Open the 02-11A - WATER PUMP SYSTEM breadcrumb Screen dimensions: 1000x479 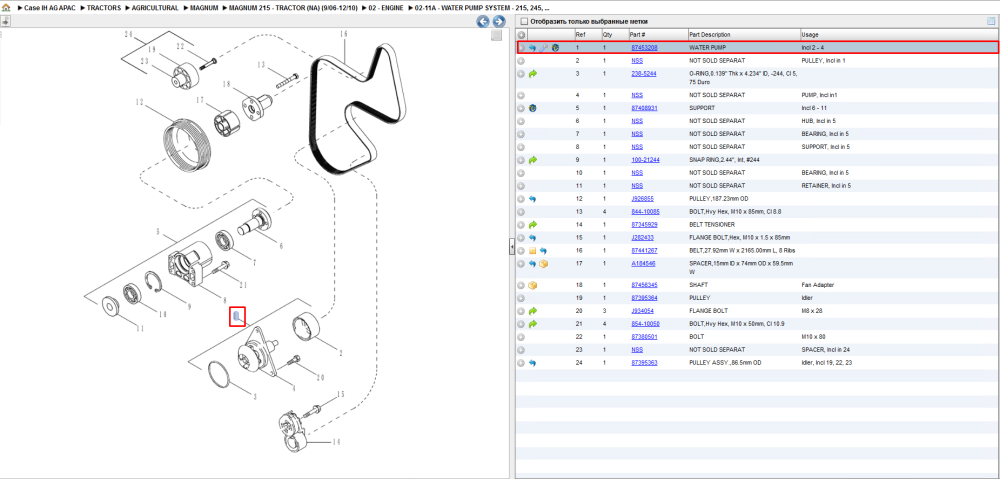pyautogui.click(x=482, y=8)
